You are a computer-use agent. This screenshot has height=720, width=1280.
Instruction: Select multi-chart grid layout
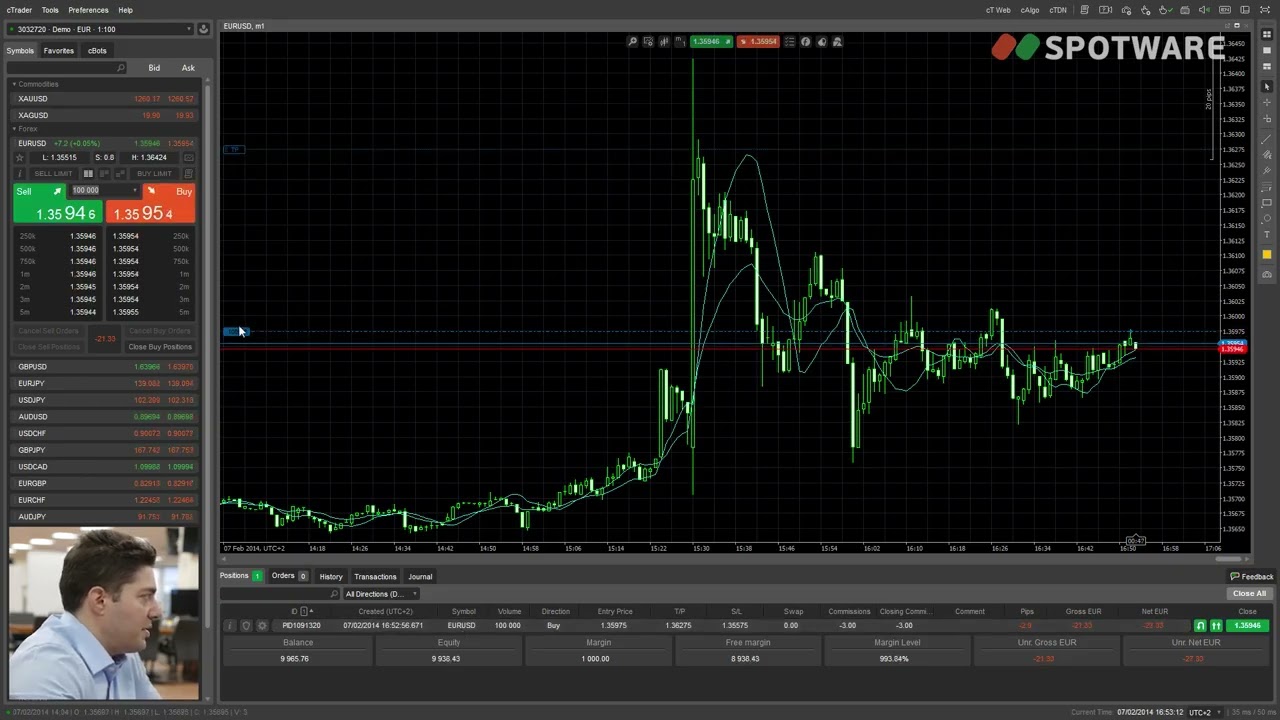tap(1267, 35)
